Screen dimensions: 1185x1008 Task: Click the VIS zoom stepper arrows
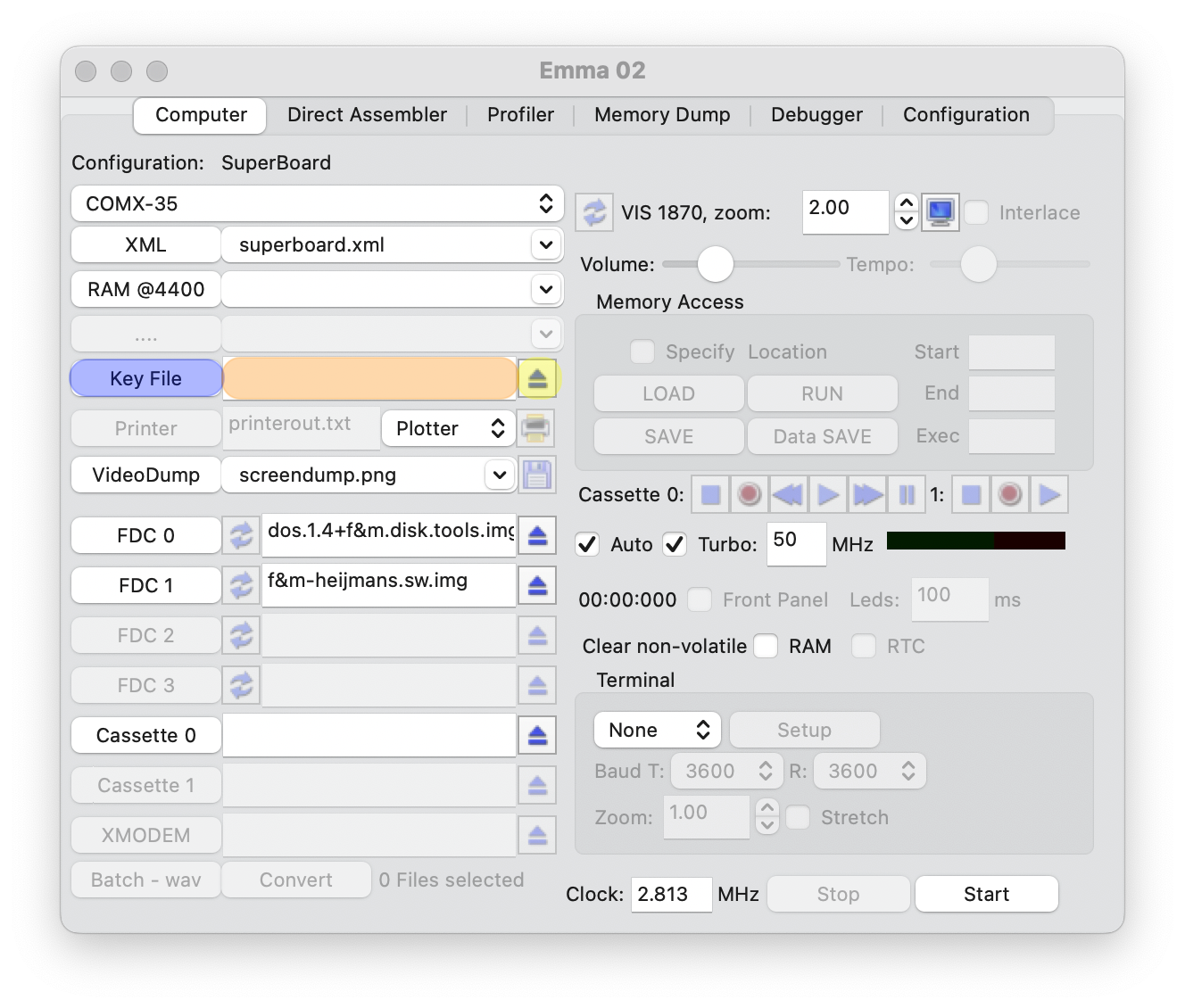pos(907,212)
